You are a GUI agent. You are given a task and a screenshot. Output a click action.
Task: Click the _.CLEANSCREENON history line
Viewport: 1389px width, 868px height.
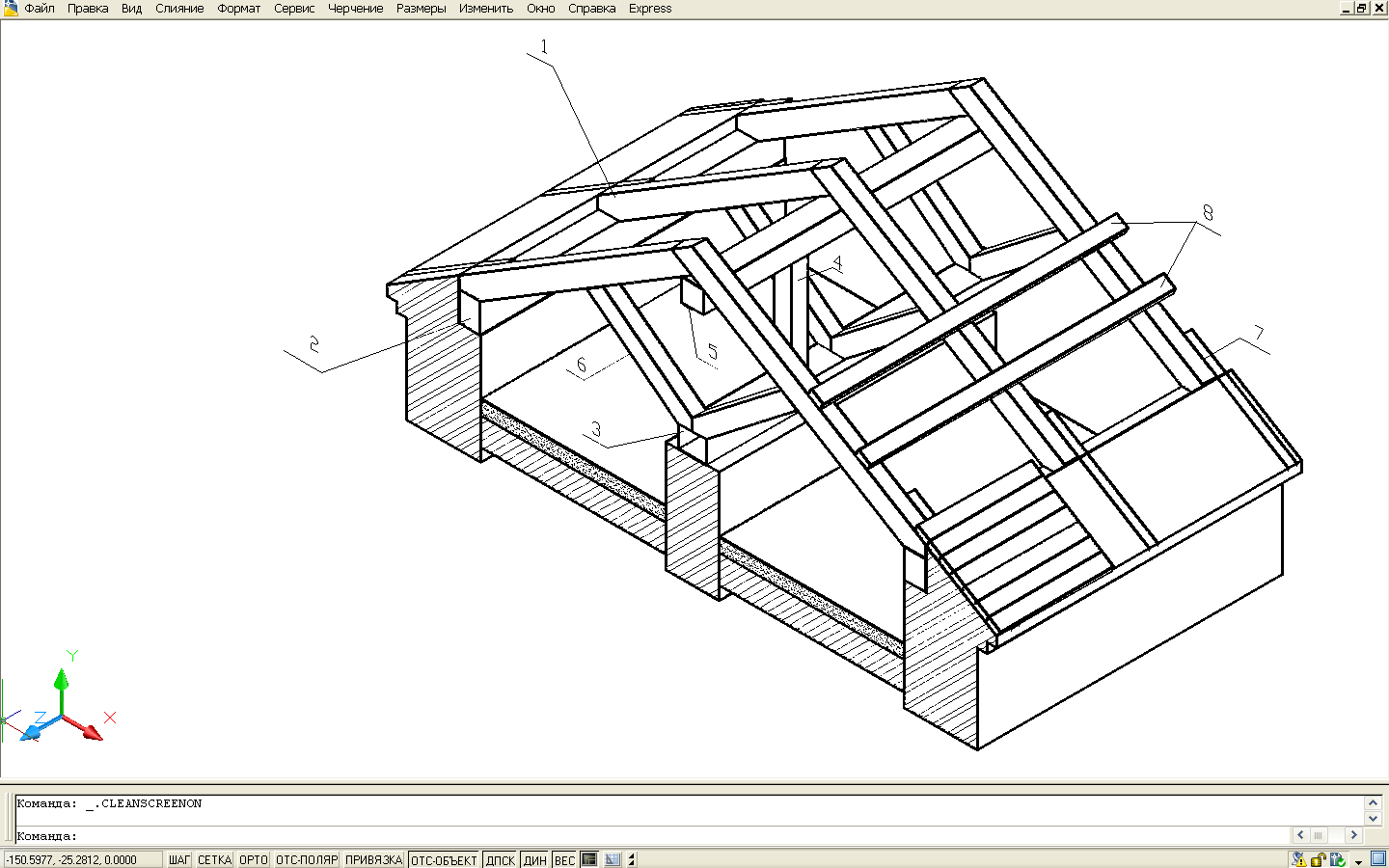[109, 803]
